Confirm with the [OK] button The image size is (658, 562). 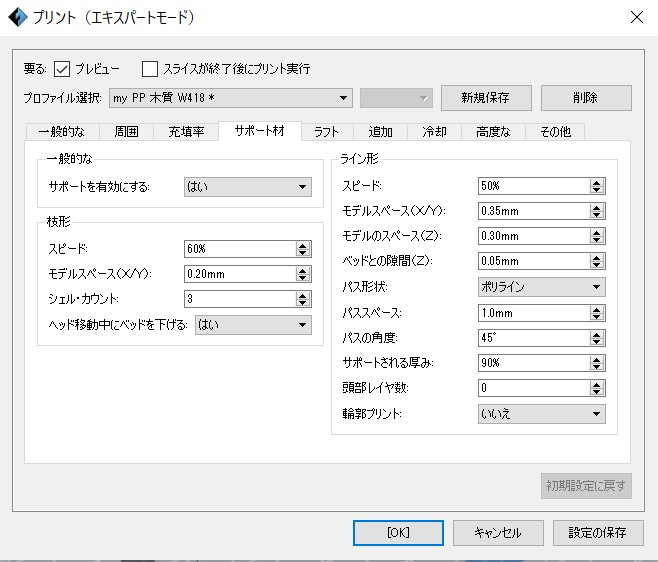click(398, 533)
